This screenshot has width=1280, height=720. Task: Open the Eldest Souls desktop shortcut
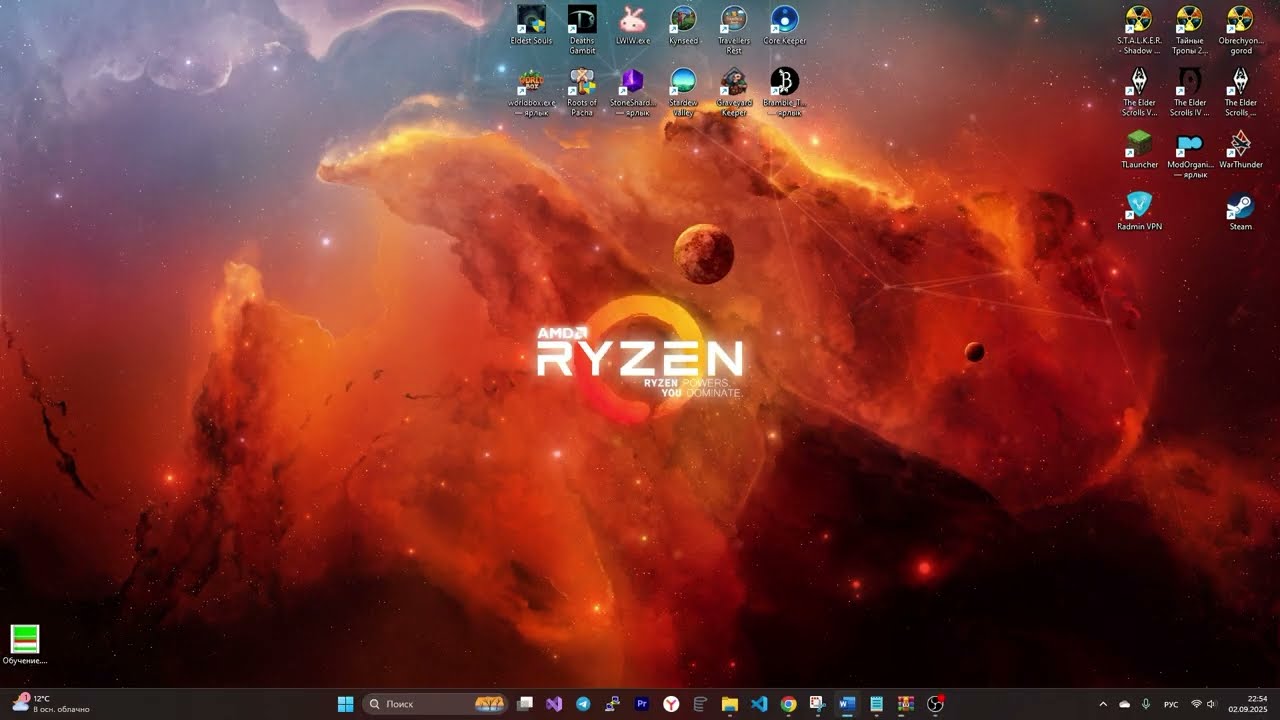click(x=531, y=25)
